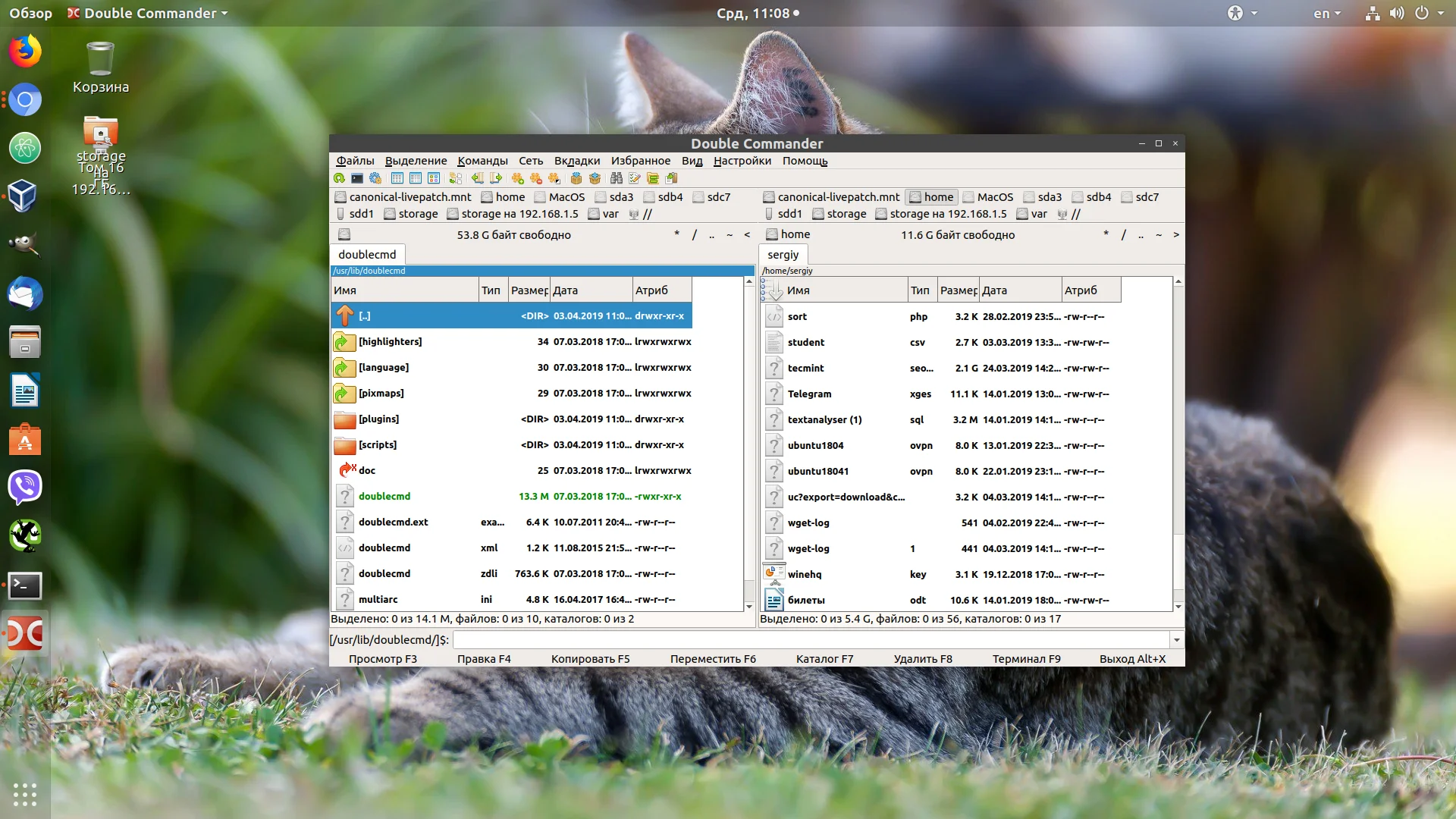Click the command line input field
The height and width of the screenshot is (819, 1456).
810,640
